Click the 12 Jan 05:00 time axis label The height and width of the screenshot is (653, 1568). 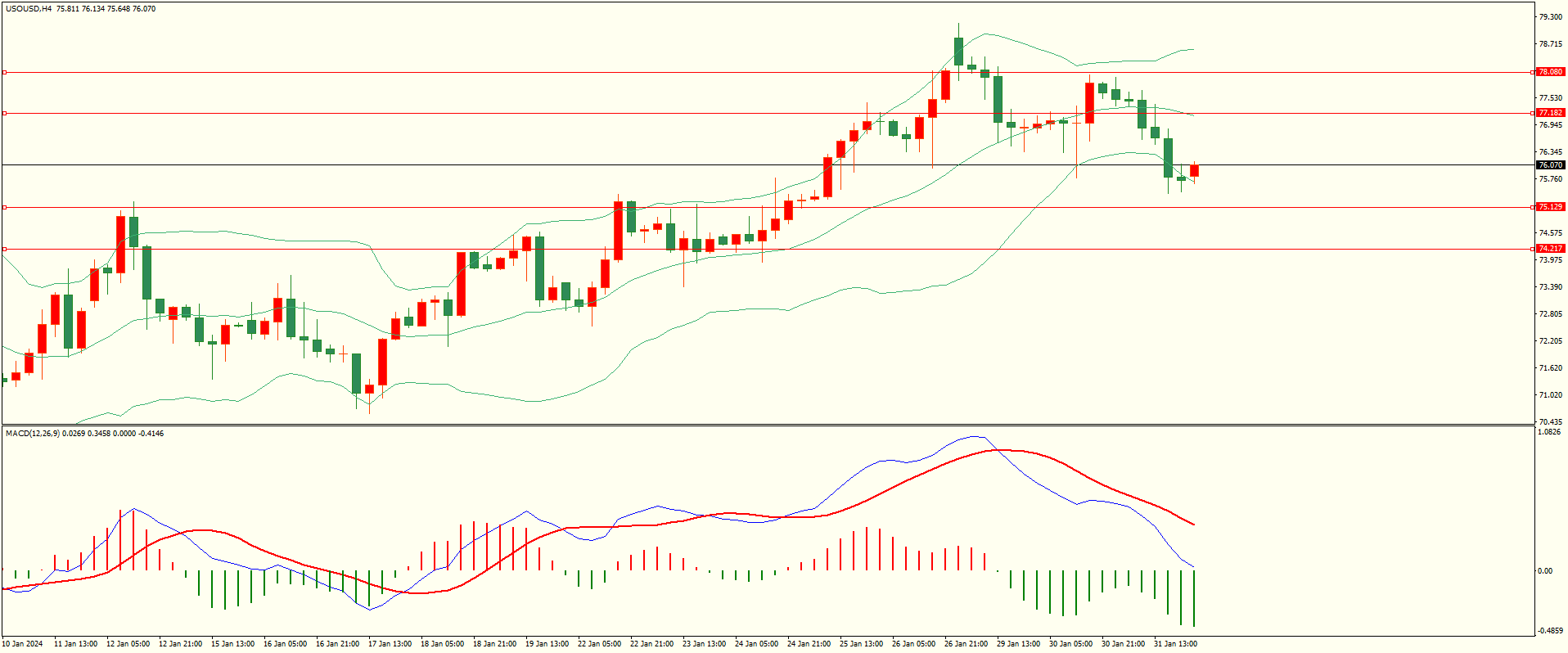point(128,644)
